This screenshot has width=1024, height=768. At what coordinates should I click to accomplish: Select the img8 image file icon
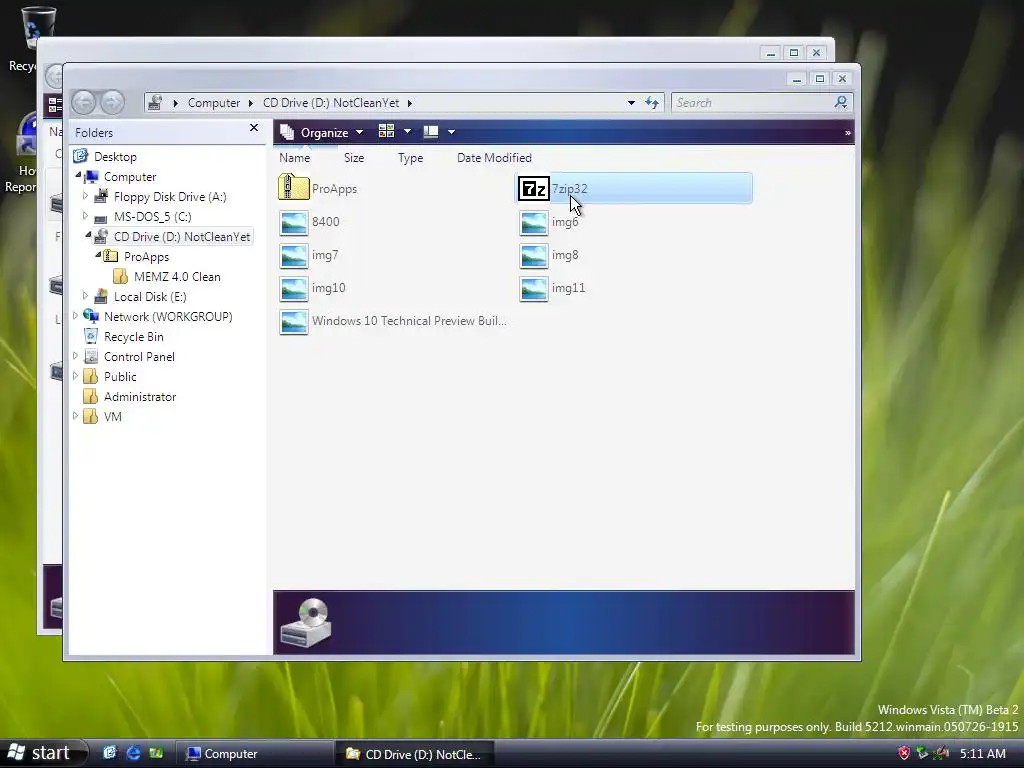(x=534, y=255)
